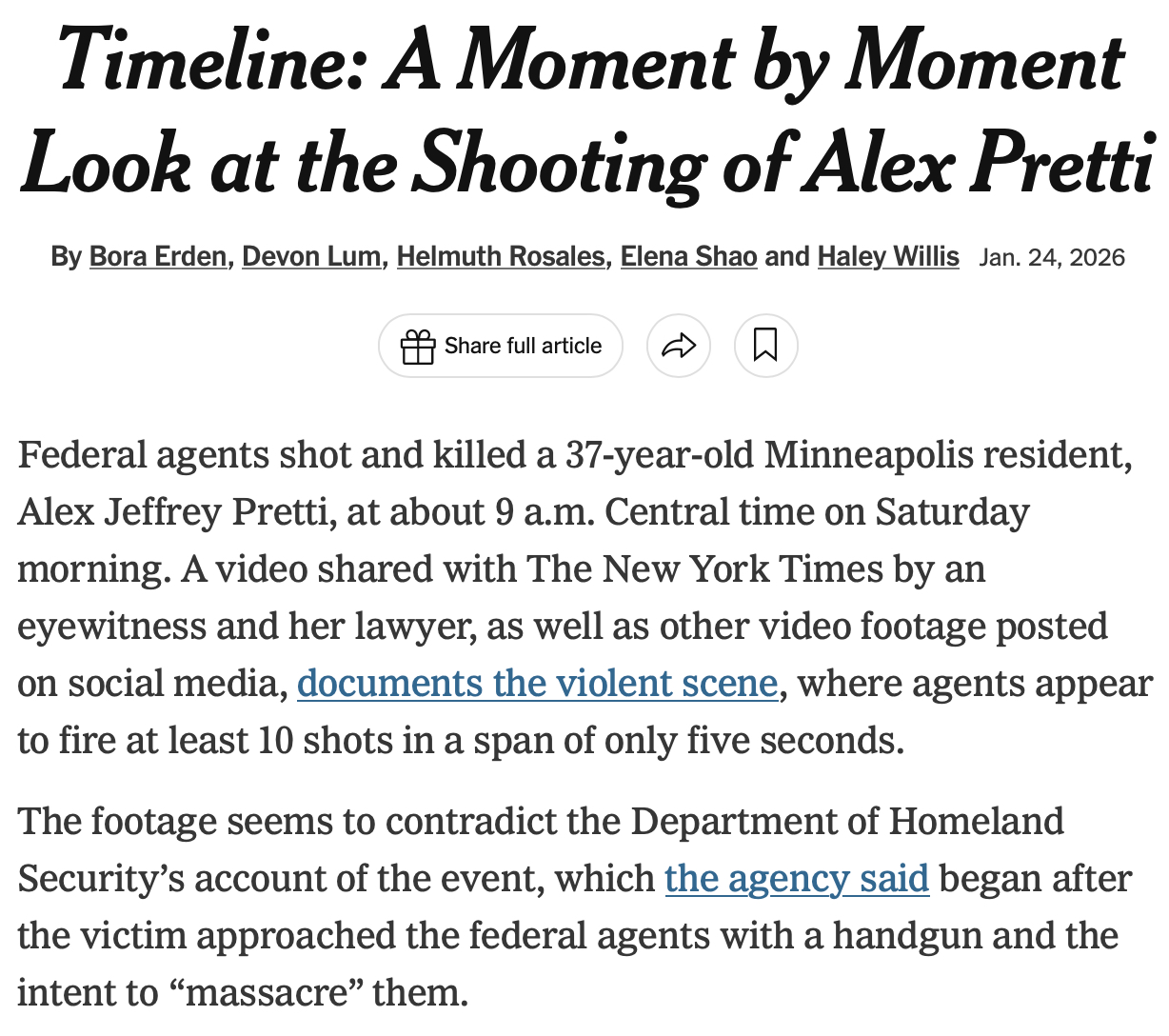The image size is (1169, 1036).
Task: Click "Alex Jeffrey Pretti" in the first paragraph
Action: pyautogui.click(x=175, y=512)
